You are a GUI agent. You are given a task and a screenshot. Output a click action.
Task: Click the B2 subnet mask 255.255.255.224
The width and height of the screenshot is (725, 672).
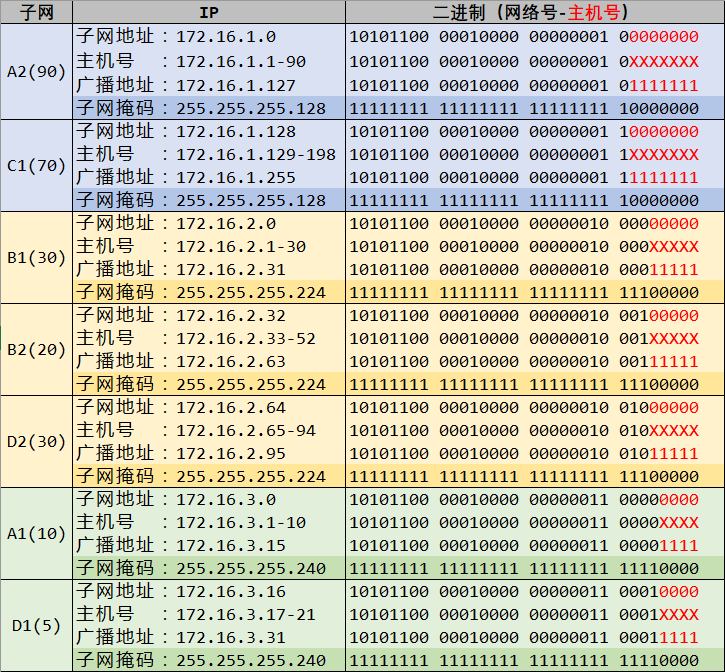point(251,385)
